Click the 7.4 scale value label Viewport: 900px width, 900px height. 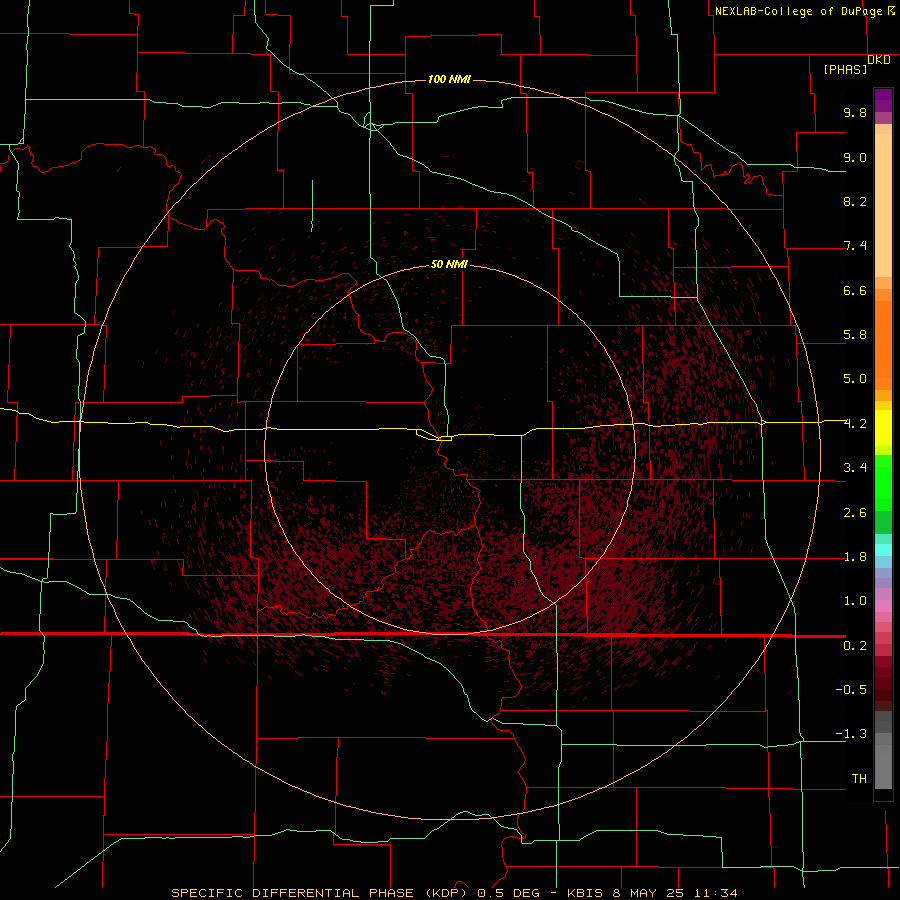[x=855, y=246]
